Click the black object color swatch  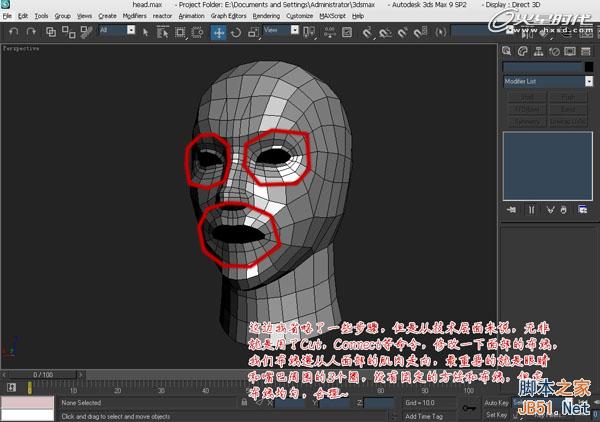click(x=587, y=67)
